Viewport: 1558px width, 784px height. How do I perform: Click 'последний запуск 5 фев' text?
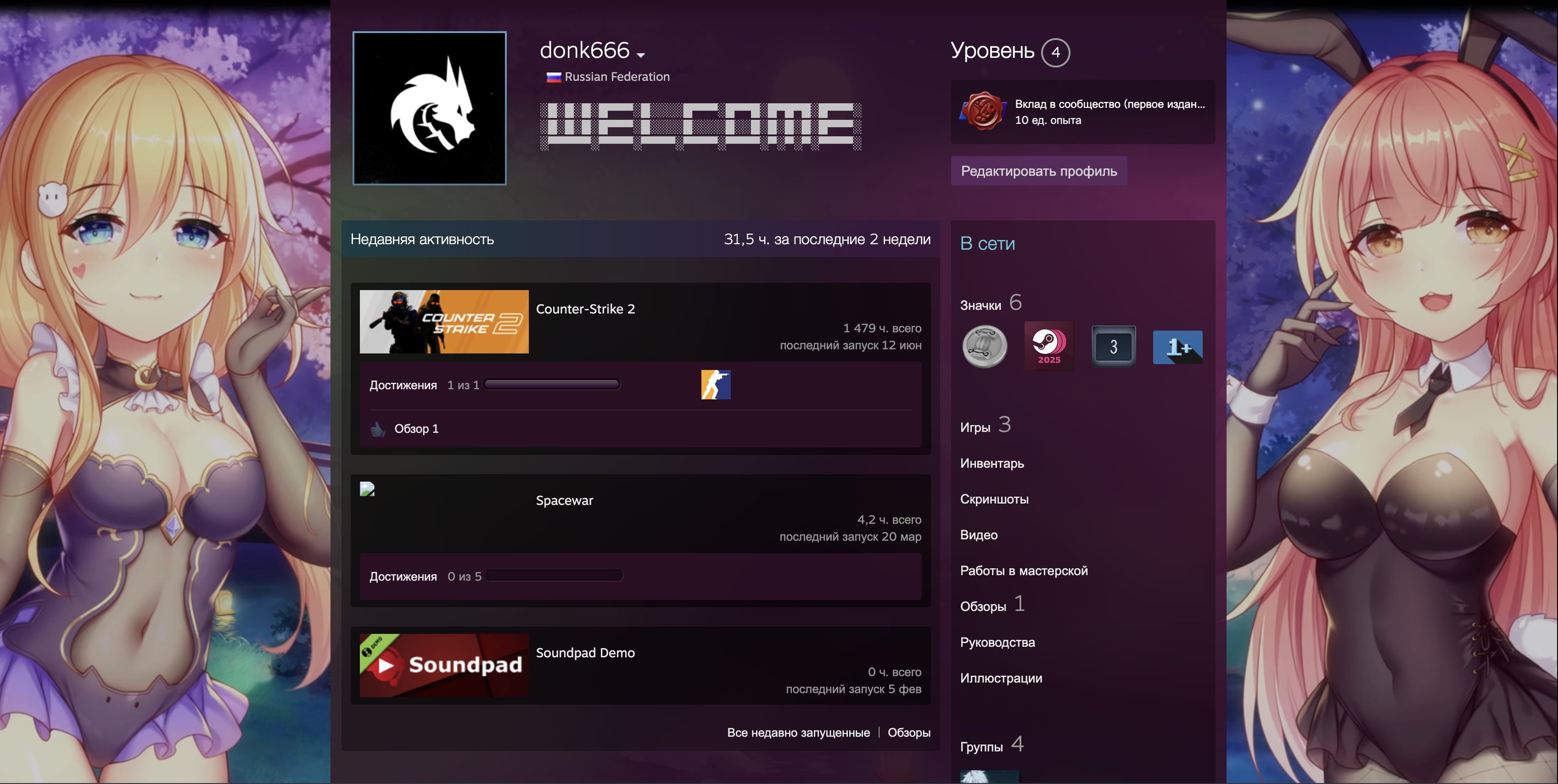(x=853, y=689)
